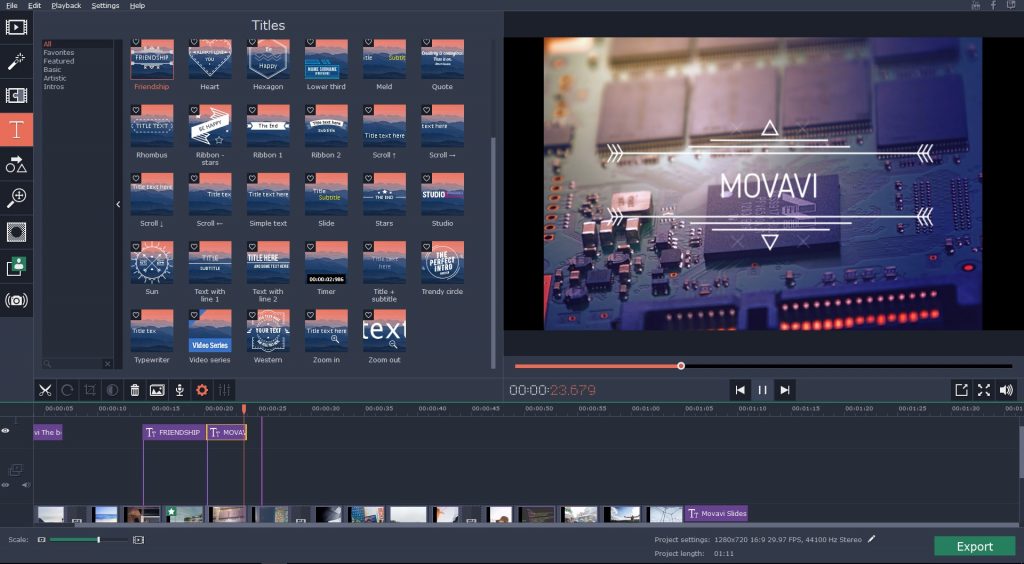Click the timeline Scale zoom slider
The width and height of the screenshot is (1024, 564).
pos(98,540)
